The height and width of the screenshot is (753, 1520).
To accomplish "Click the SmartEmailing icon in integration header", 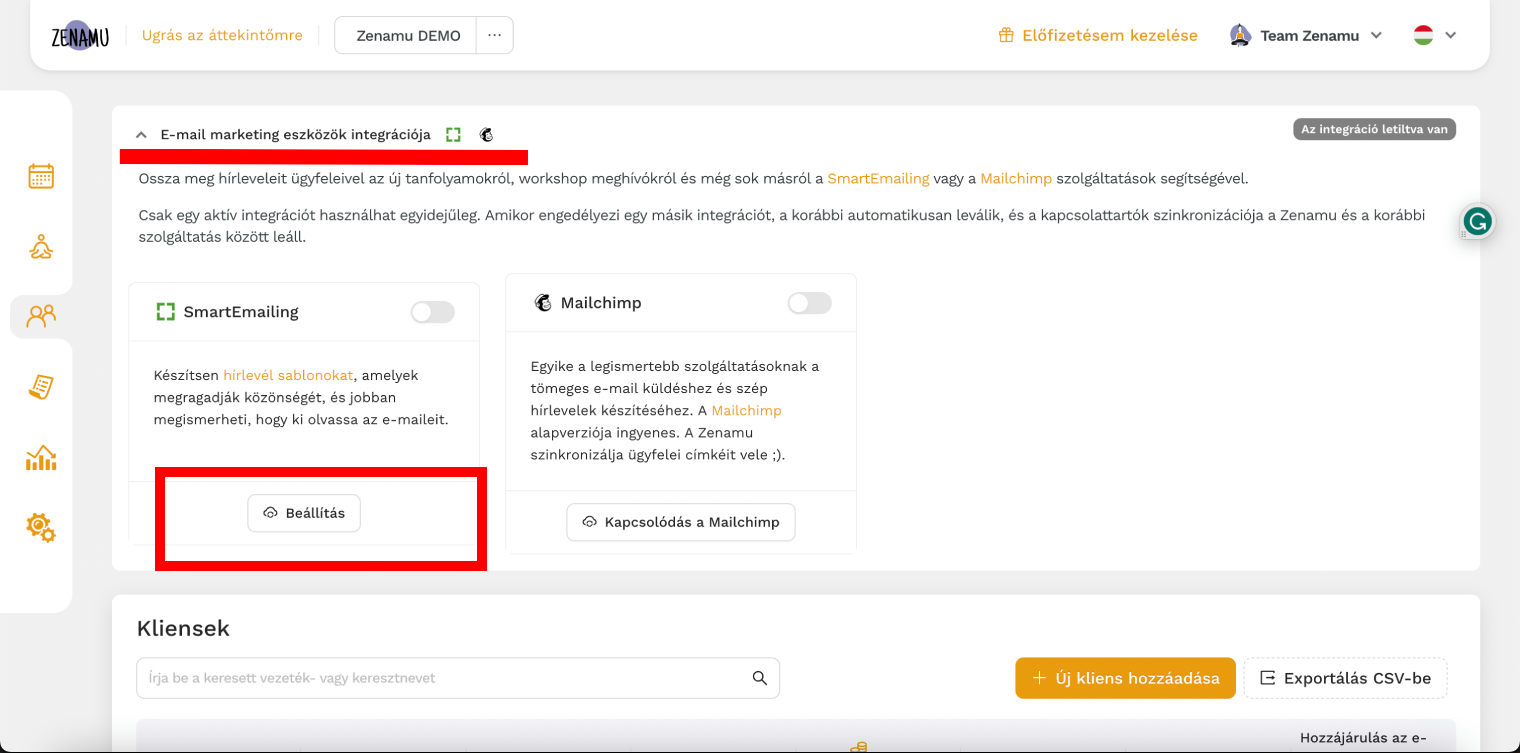I will pos(454,134).
